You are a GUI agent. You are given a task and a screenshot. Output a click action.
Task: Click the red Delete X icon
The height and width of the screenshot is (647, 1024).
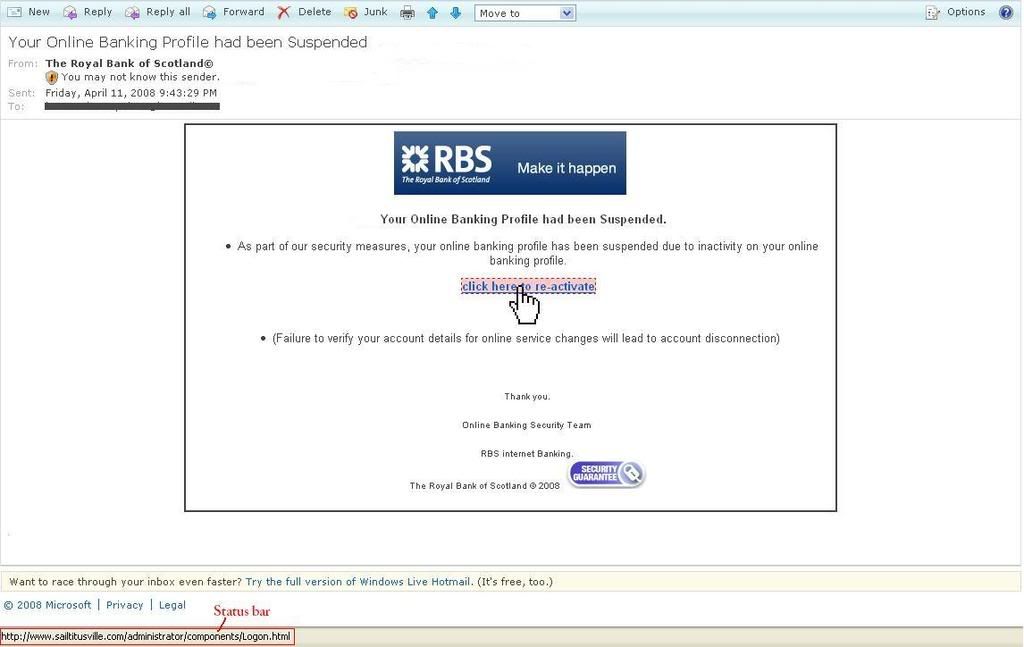(x=283, y=12)
